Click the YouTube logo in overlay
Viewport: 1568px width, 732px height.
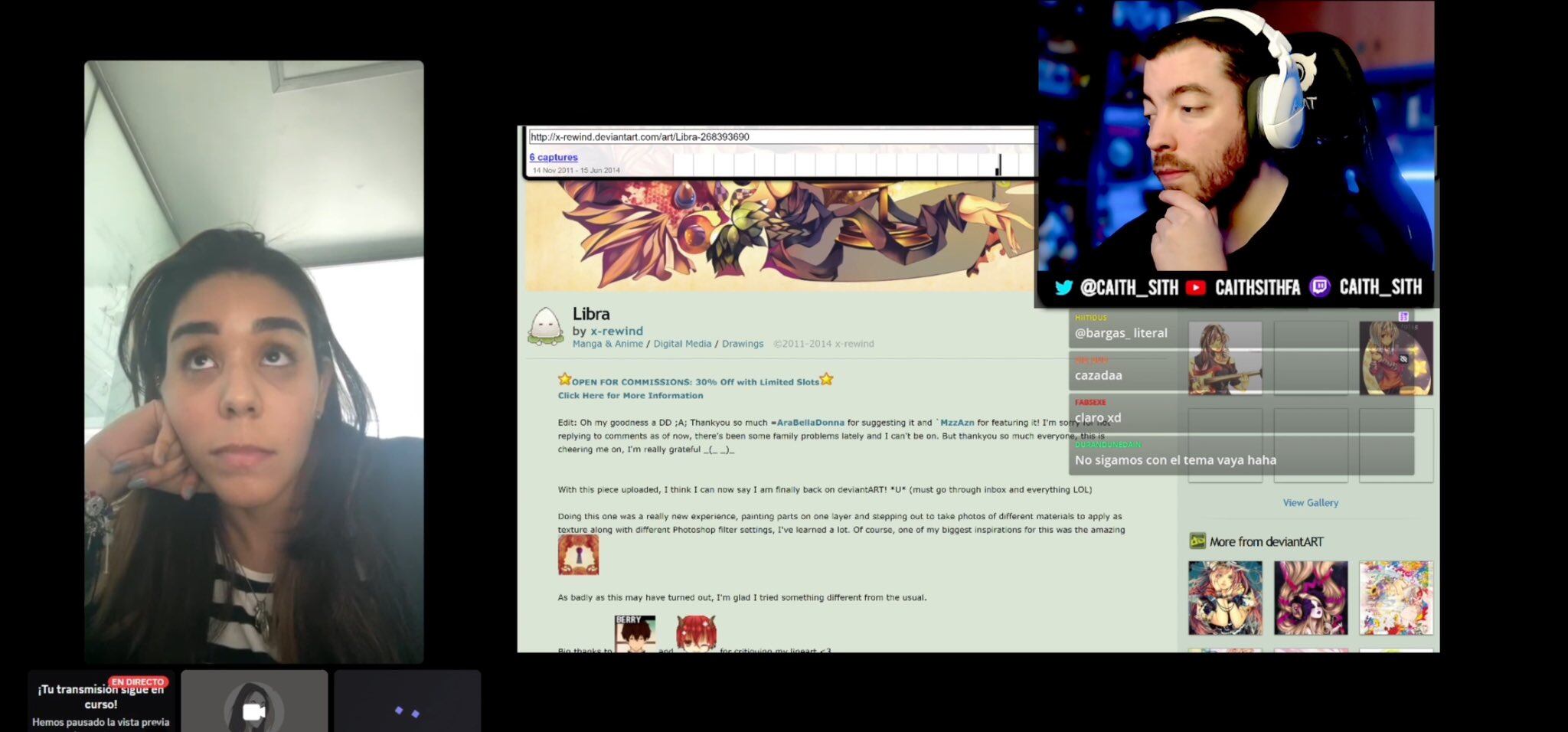(1195, 288)
